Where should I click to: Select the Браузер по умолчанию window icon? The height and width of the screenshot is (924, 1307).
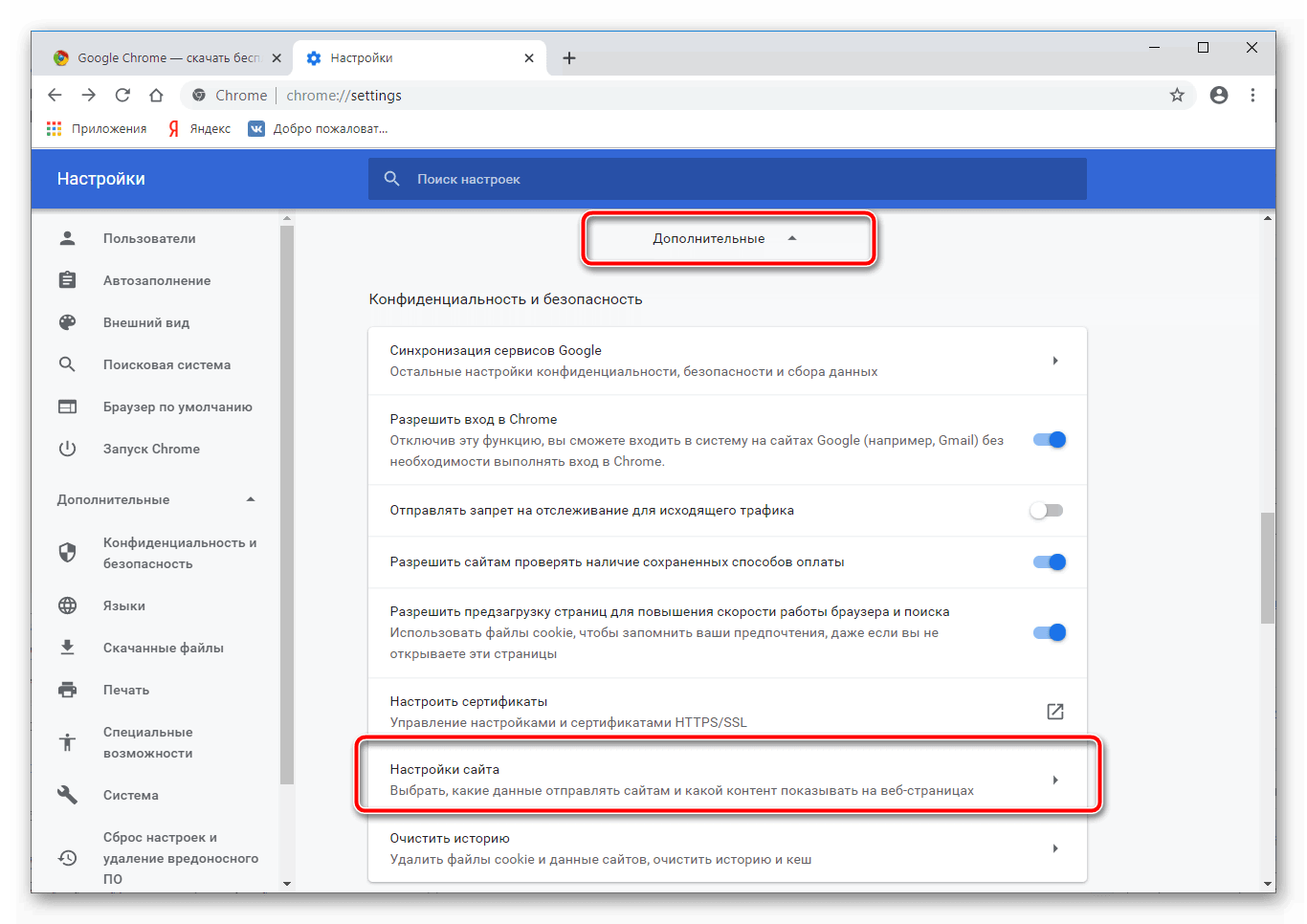click(67, 407)
